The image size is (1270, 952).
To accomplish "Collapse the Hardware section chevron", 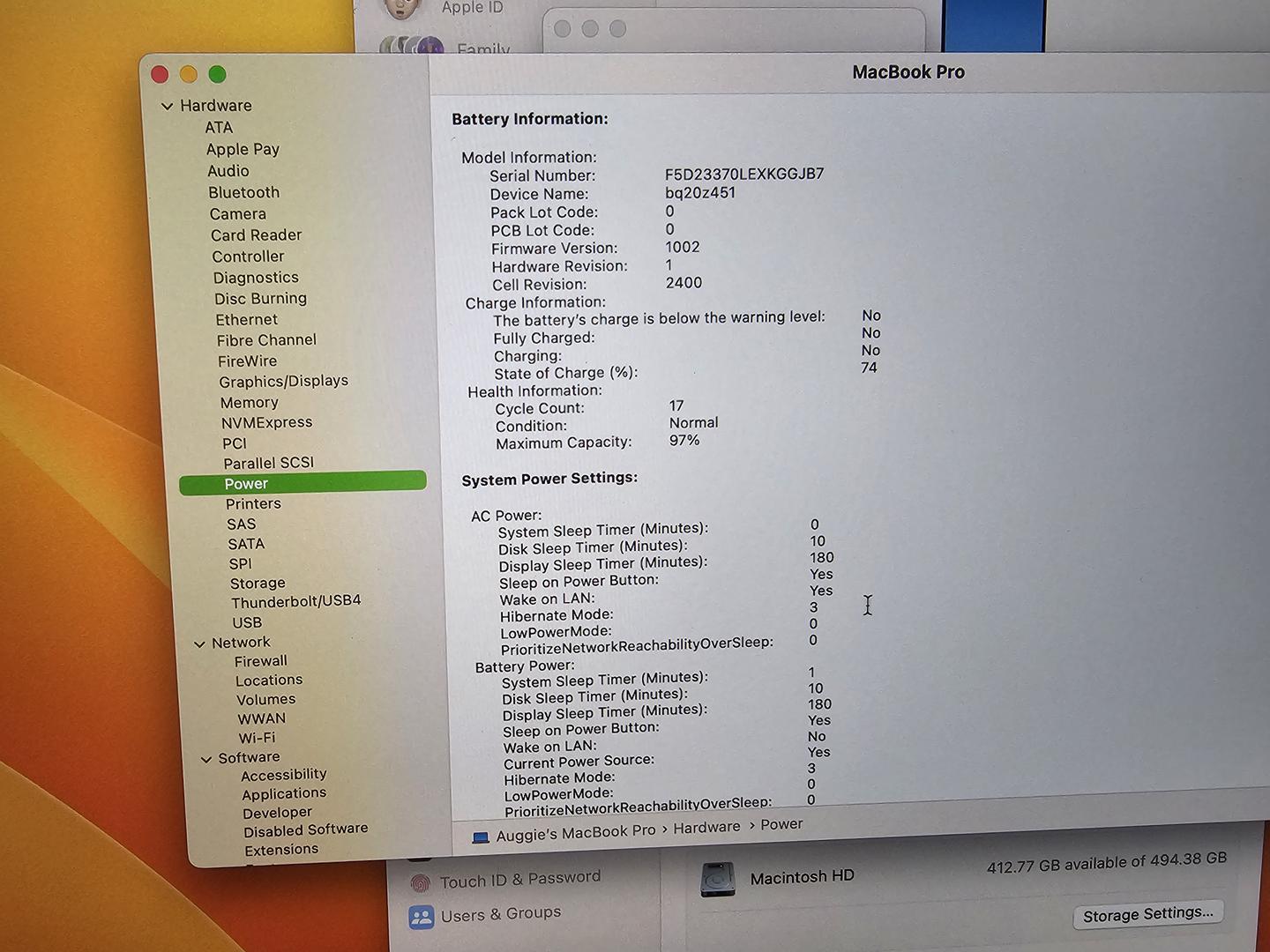I will (x=167, y=106).
